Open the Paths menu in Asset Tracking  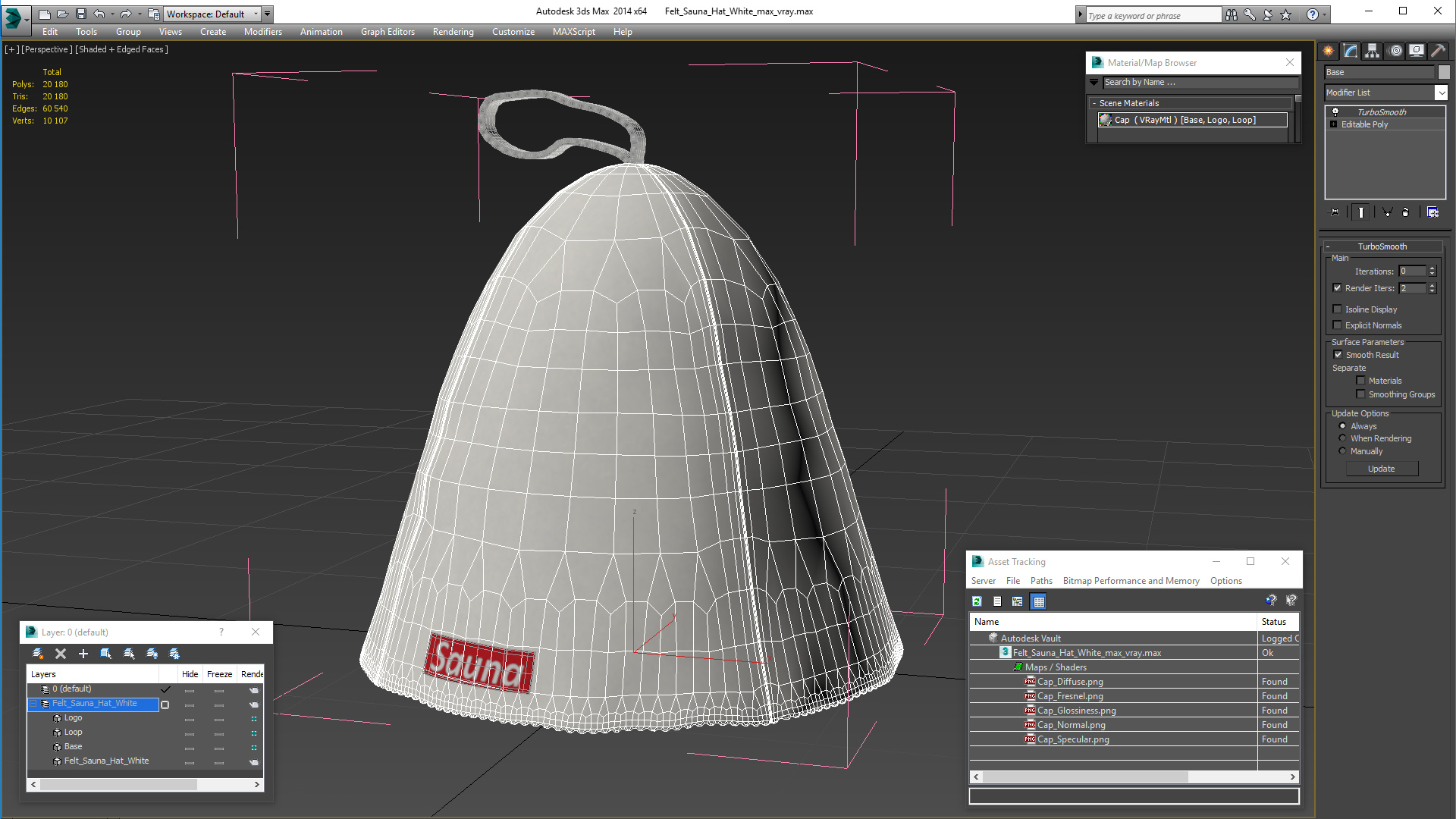pyautogui.click(x=1040, y=581)
